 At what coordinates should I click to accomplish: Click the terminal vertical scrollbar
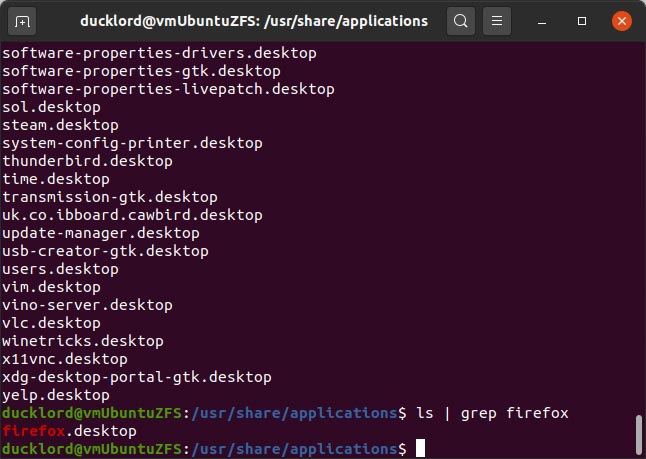(639, 434)
